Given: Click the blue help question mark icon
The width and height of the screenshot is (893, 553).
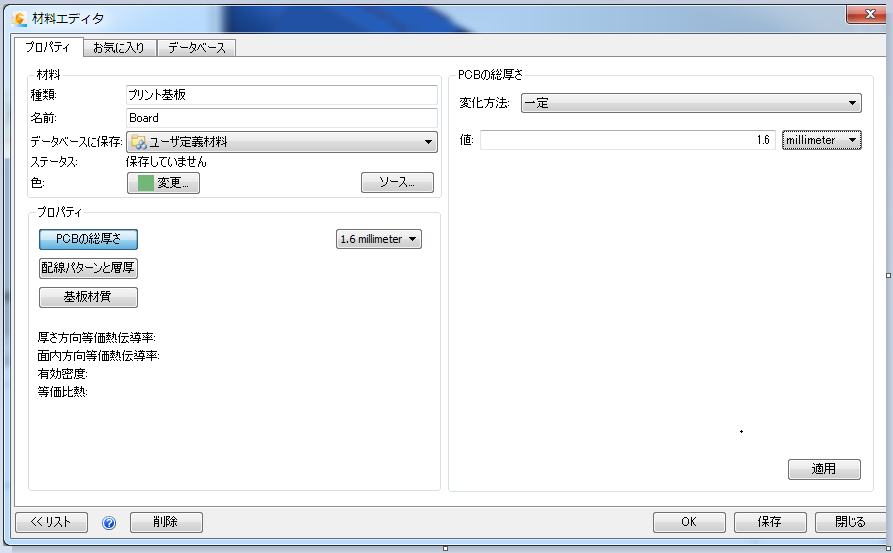Looking at the screenshot, I should pyautogui.click(x=109, y=523).
